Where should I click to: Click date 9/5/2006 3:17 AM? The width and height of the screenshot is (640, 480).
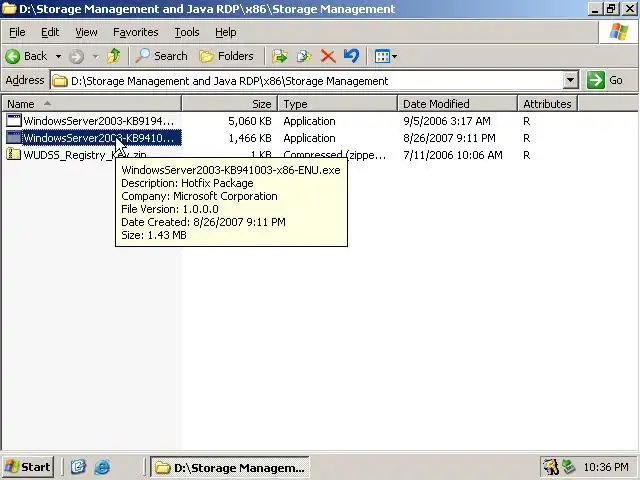coord(447,121)
